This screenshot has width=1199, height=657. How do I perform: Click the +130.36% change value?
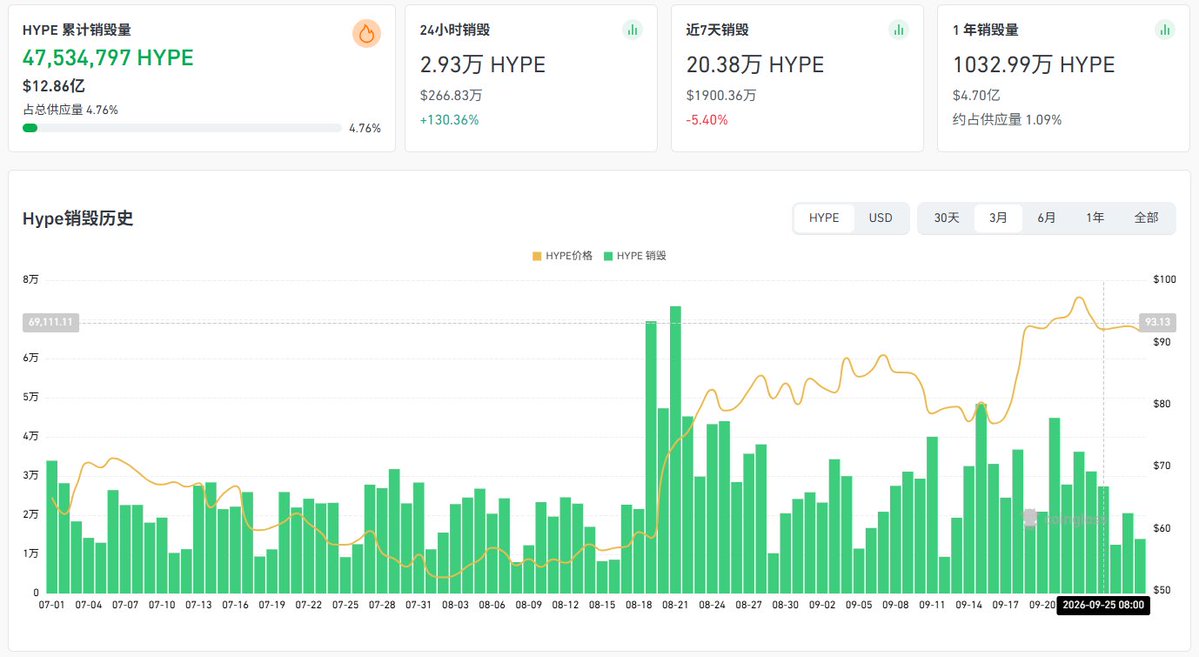tap(449, 119)
